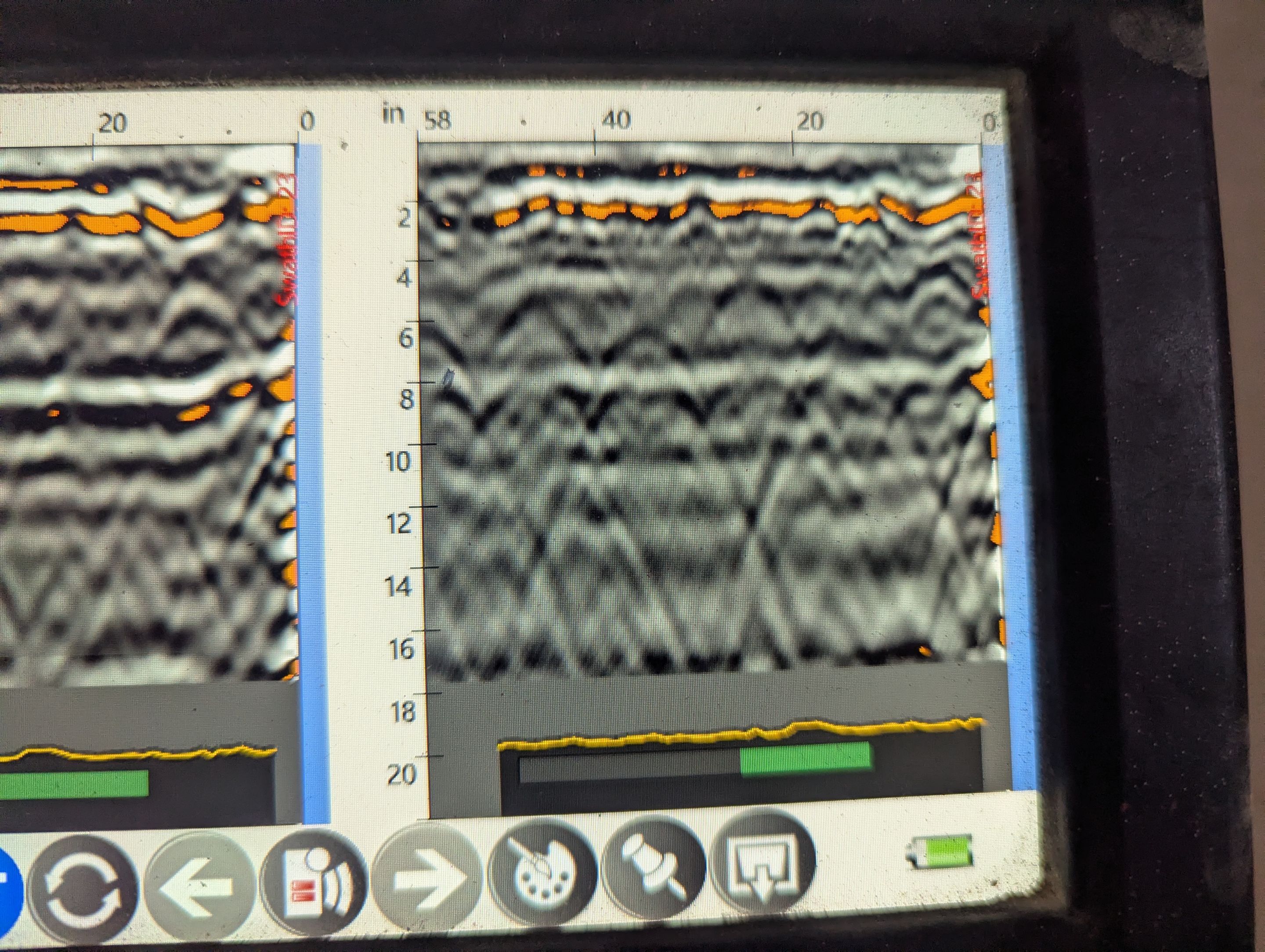Click depth axis value "8"

tap(407, 400)
